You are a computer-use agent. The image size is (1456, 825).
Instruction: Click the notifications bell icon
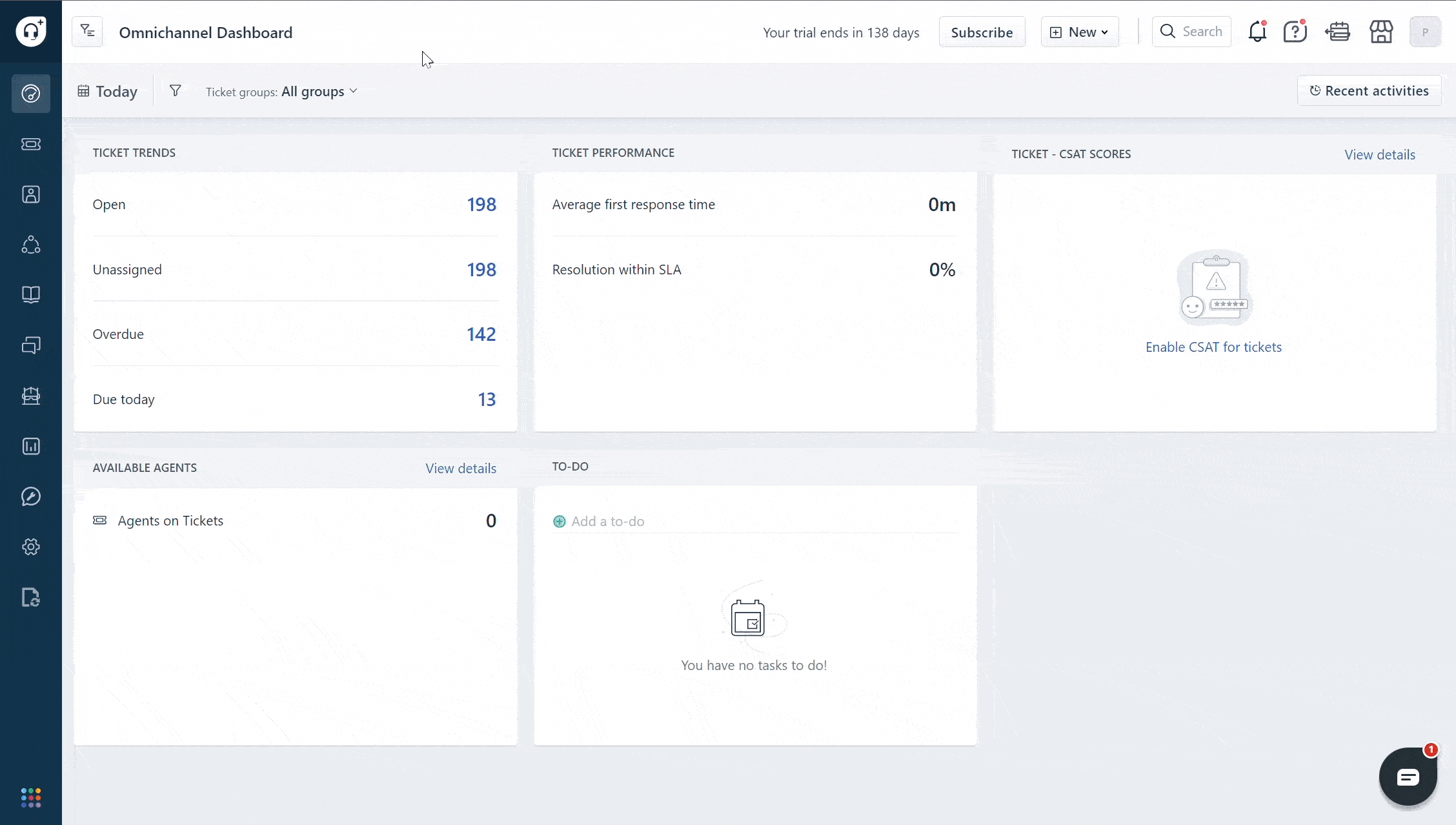pyautogui.click(x=1257, y=32)
